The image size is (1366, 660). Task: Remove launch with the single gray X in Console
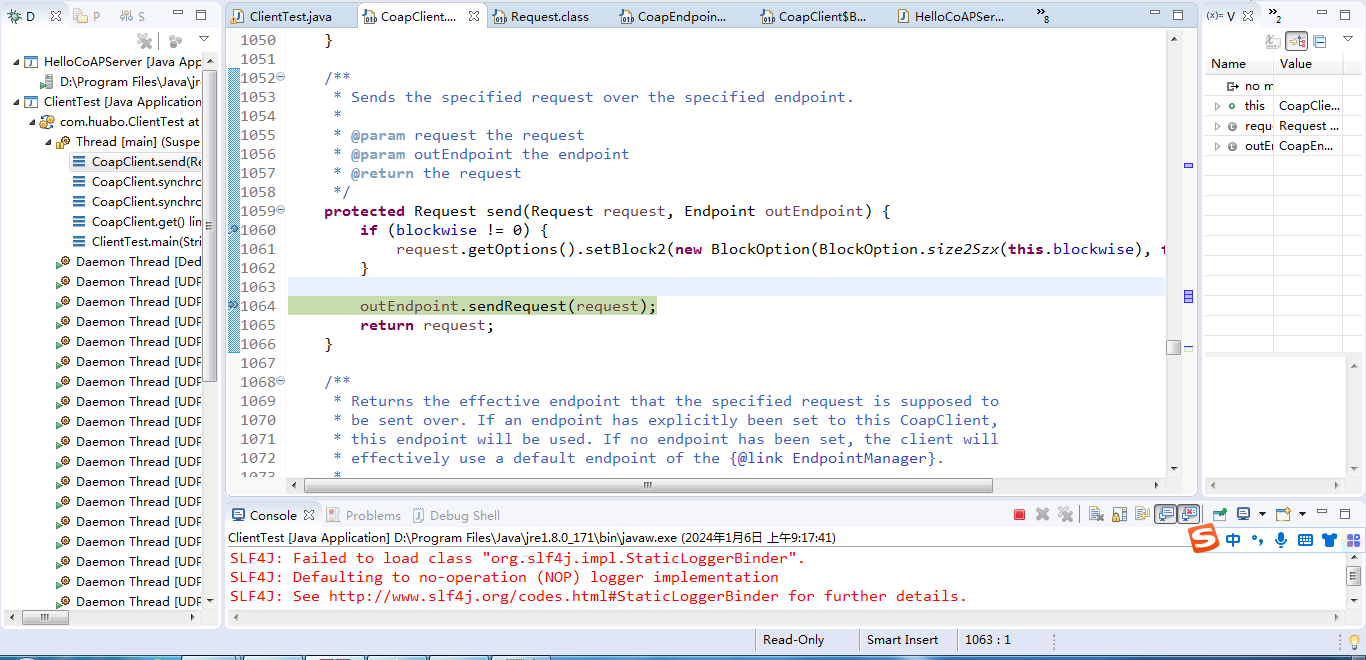point(1042,514)
